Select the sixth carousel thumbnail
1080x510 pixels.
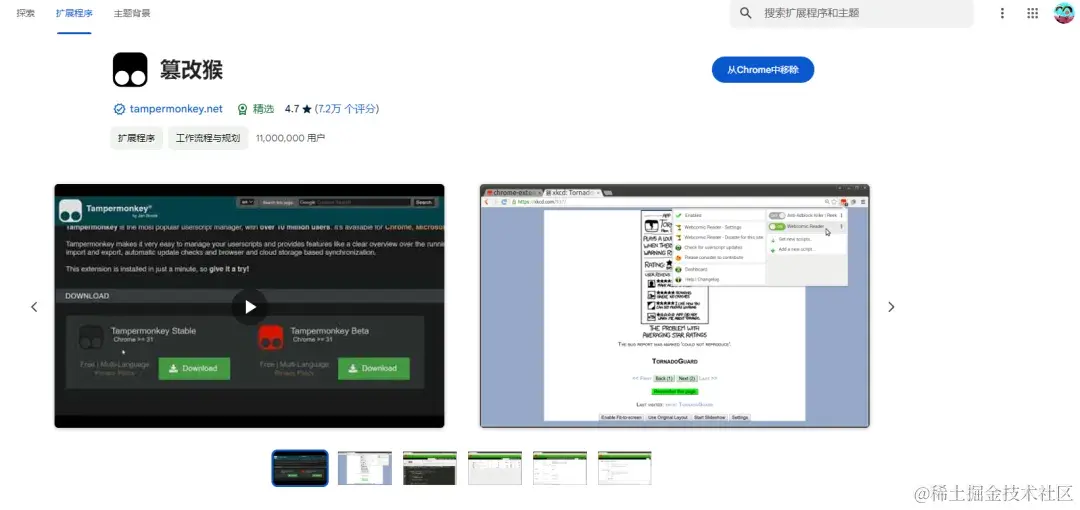(x=625, y=468)
